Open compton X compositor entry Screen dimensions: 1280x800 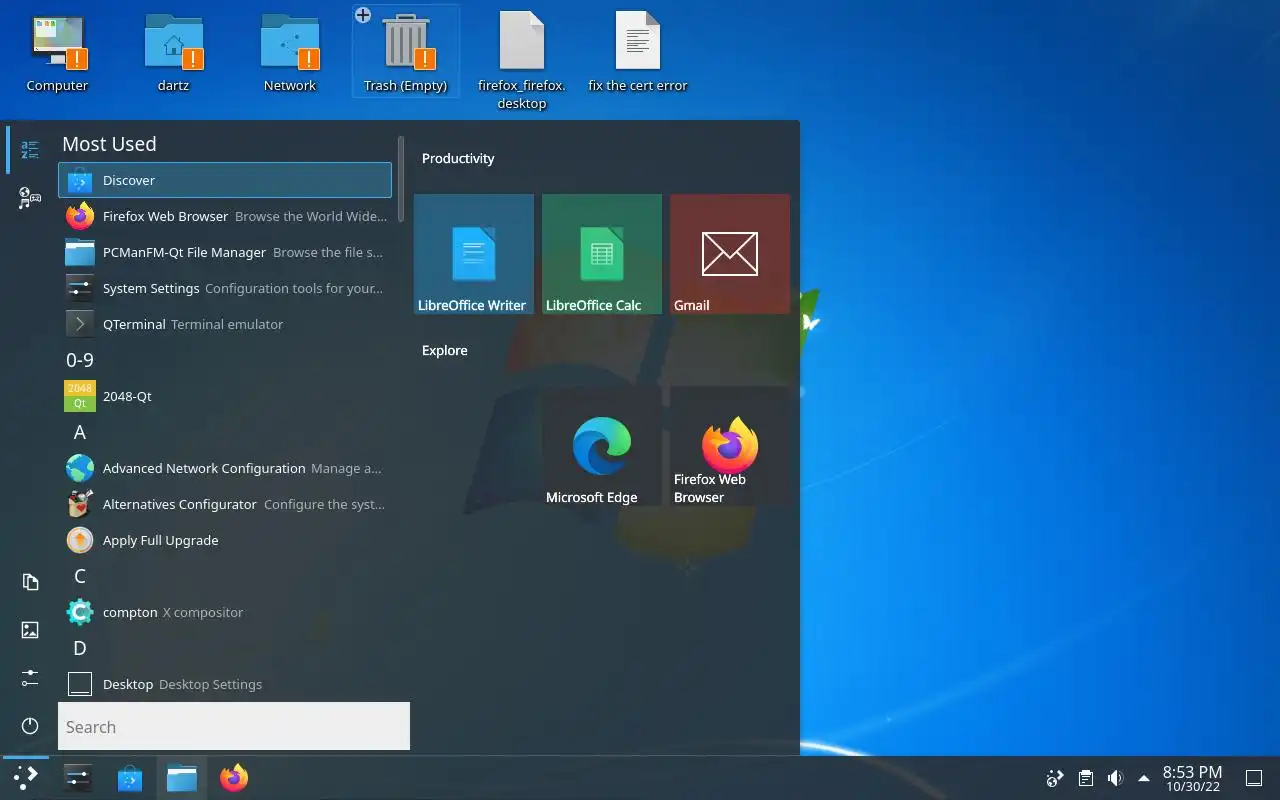(x=225, y=612)
